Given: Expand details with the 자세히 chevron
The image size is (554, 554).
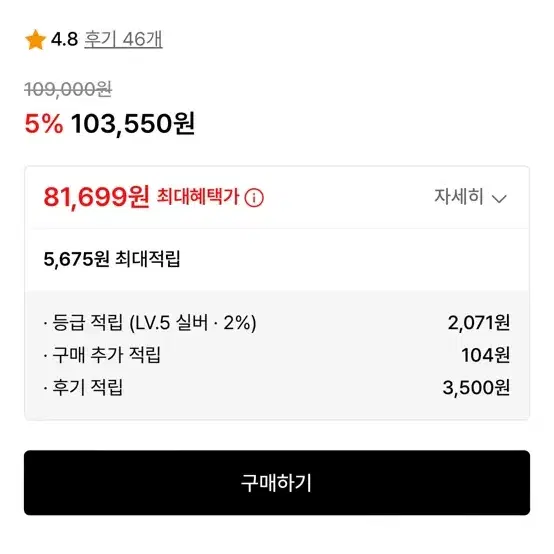Looking at the screenshot, I should point(499,199).
